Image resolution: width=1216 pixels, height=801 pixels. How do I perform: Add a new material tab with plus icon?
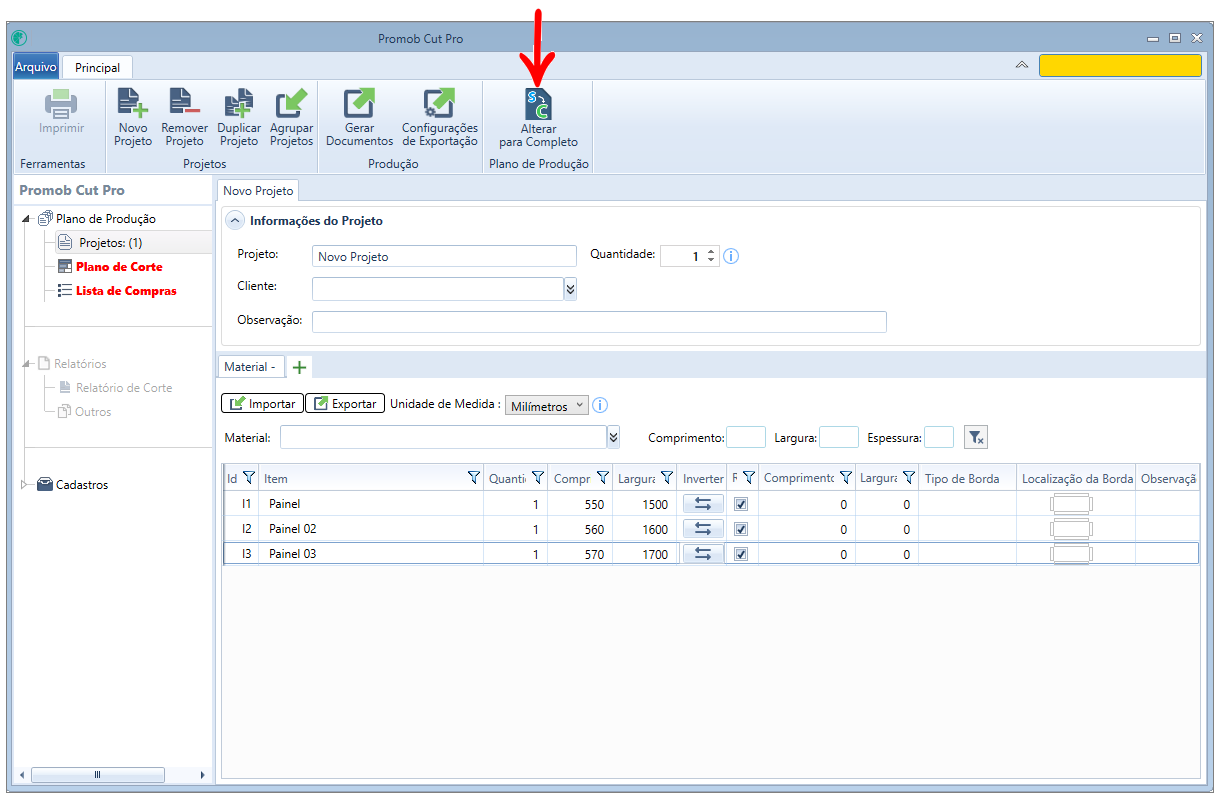point(299,367)
